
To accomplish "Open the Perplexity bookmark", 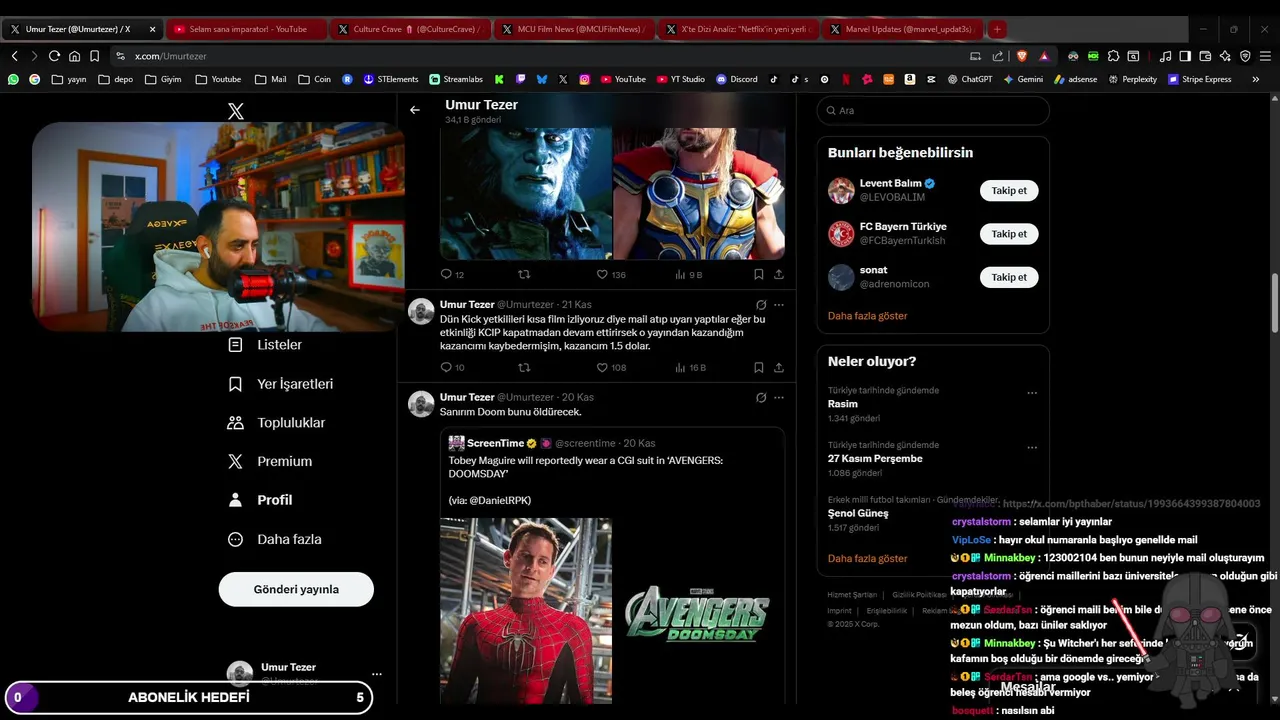I will tap(1133, 79).
